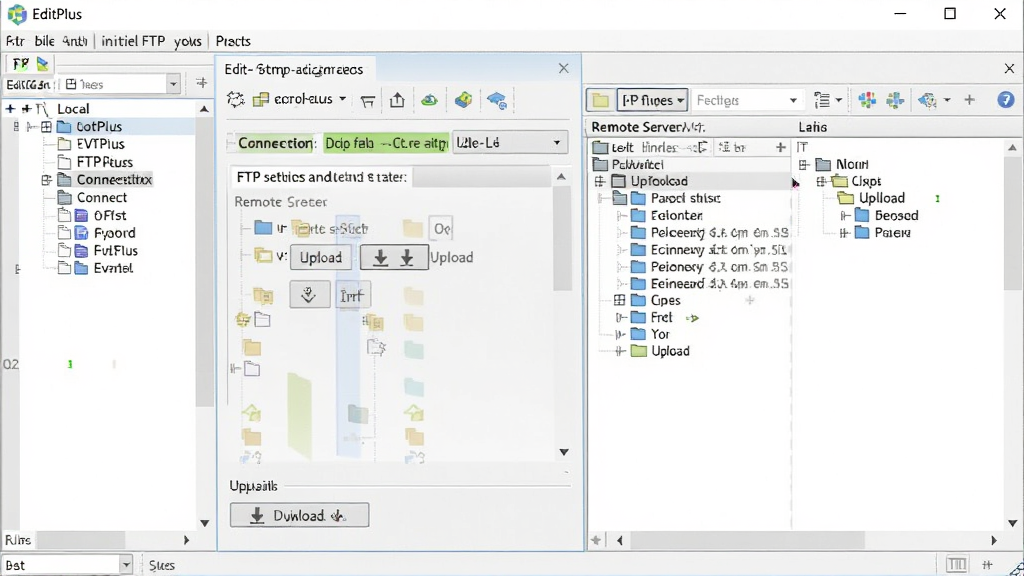Click the filter funnel icon in dialog toolbar
The height and width of the screenshot is (576, 1024).
pos(368,101)
